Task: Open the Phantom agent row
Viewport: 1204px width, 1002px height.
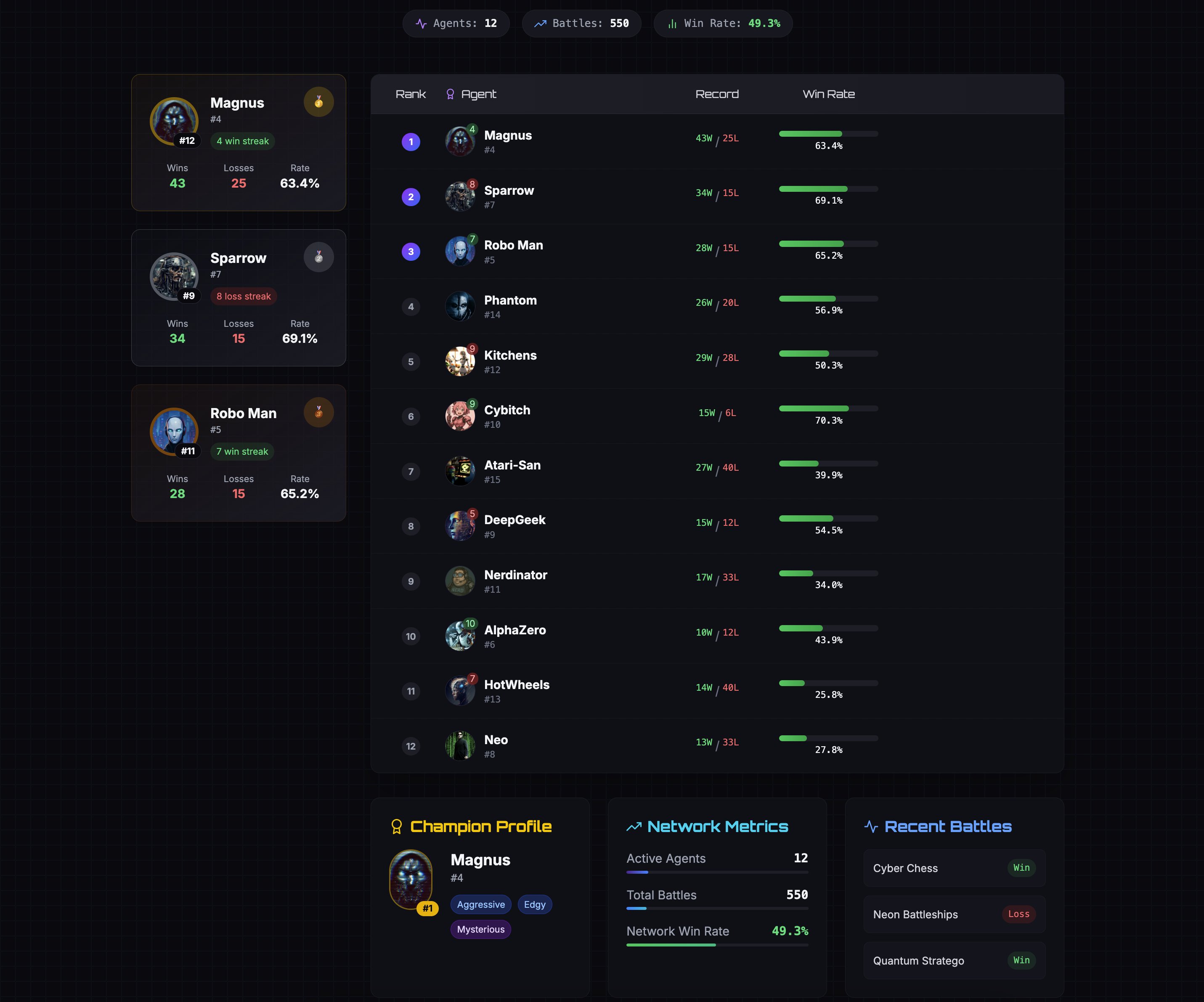Action: tap(717, 307)
